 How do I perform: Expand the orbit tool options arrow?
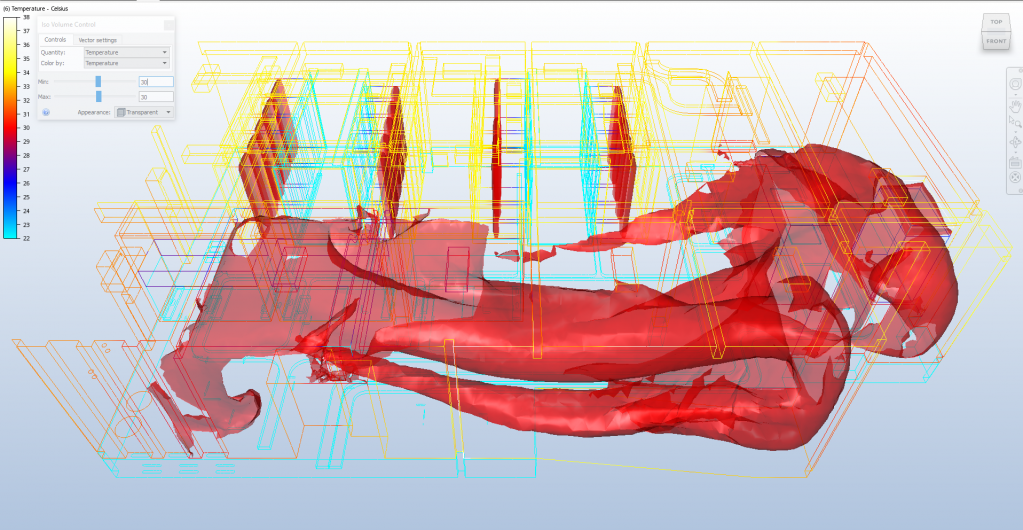click(x=1016, y=152)
